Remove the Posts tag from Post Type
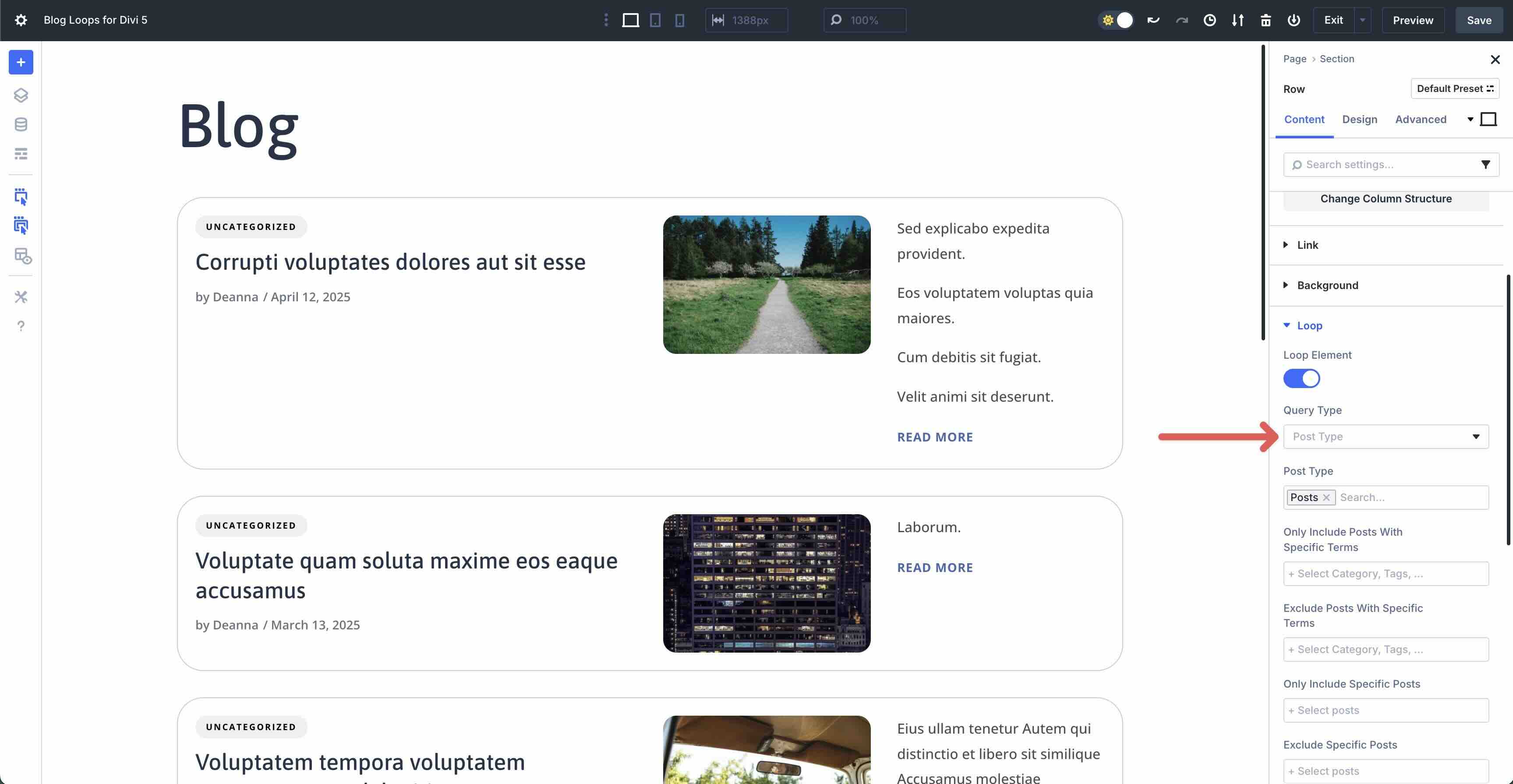This screenshot has width=1513, height=784. coord(1326,497)
